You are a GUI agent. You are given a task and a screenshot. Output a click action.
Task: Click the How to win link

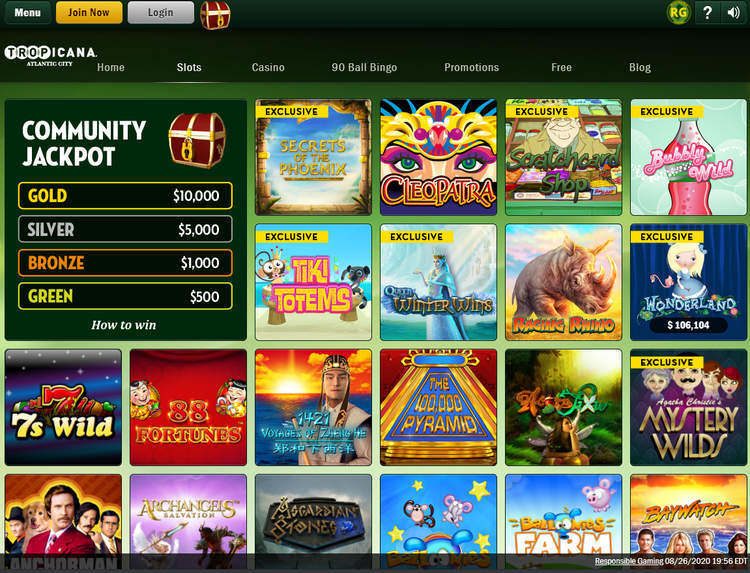click(123, 325)
